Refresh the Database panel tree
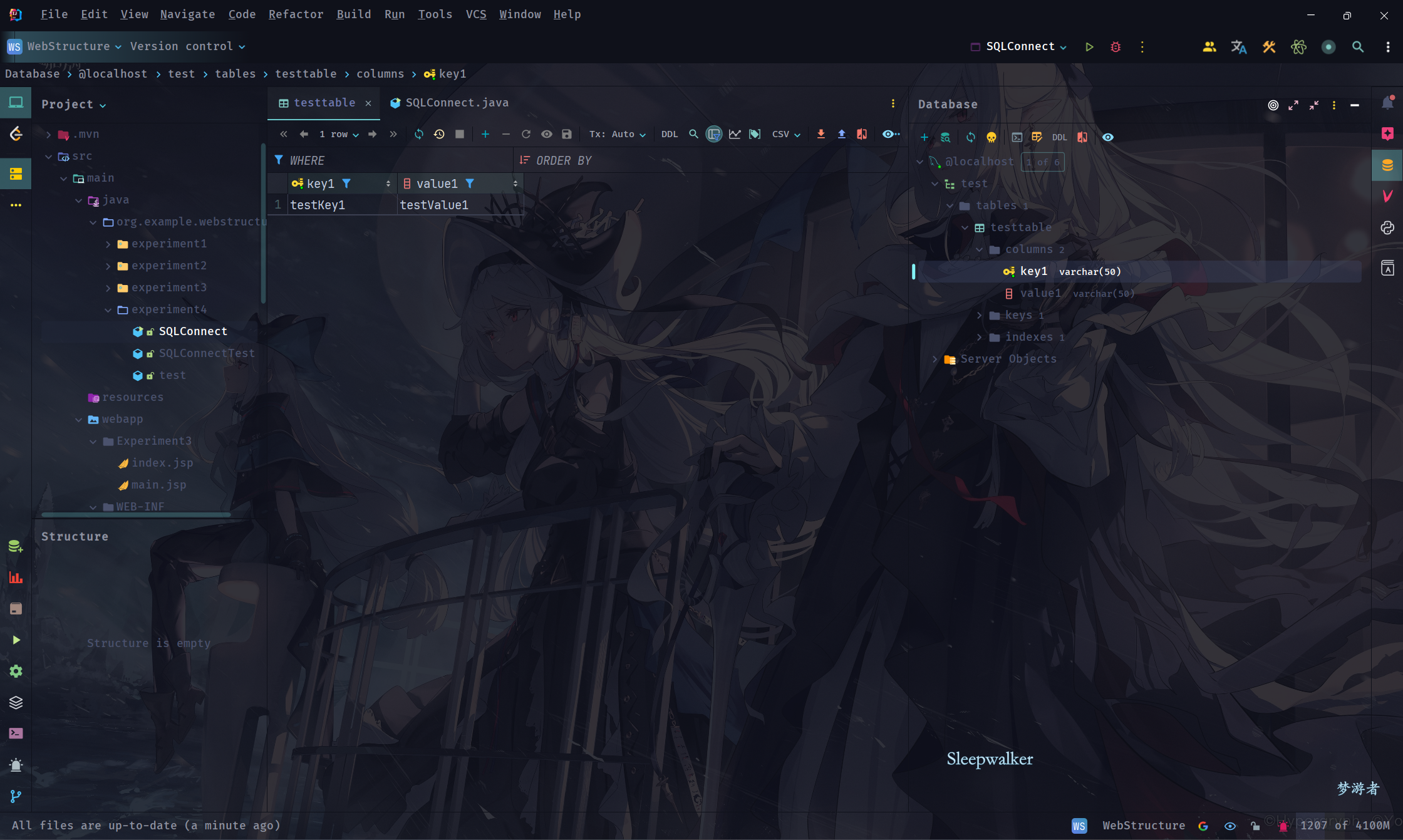This screenshot has height=840, width=1403. point(971,137)
